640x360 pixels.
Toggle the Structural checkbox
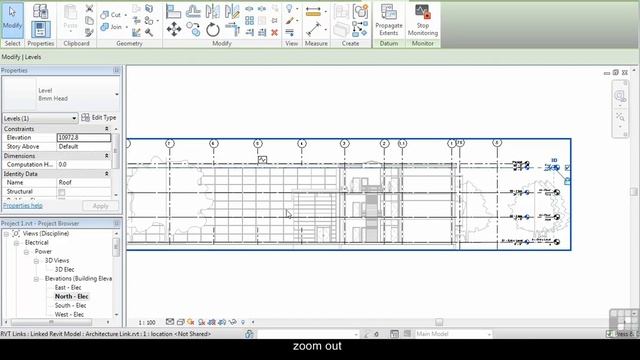(62, 192)
